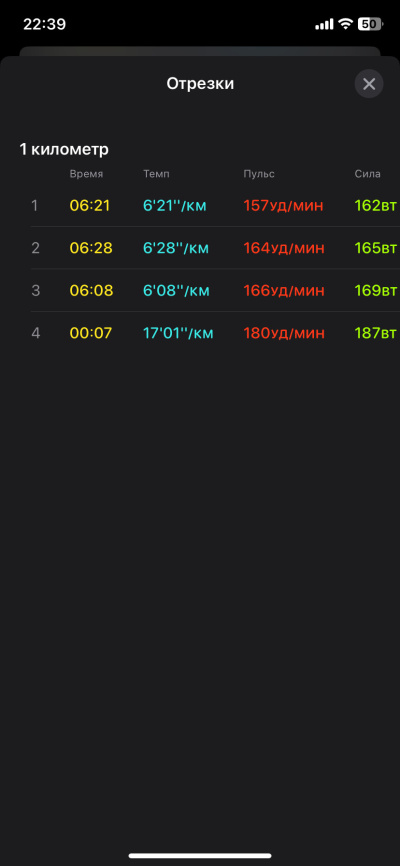Image resolution: width=400 pixels, height=866 pixels.
Task: Select the Сила column header
Action: coord(367,174)
